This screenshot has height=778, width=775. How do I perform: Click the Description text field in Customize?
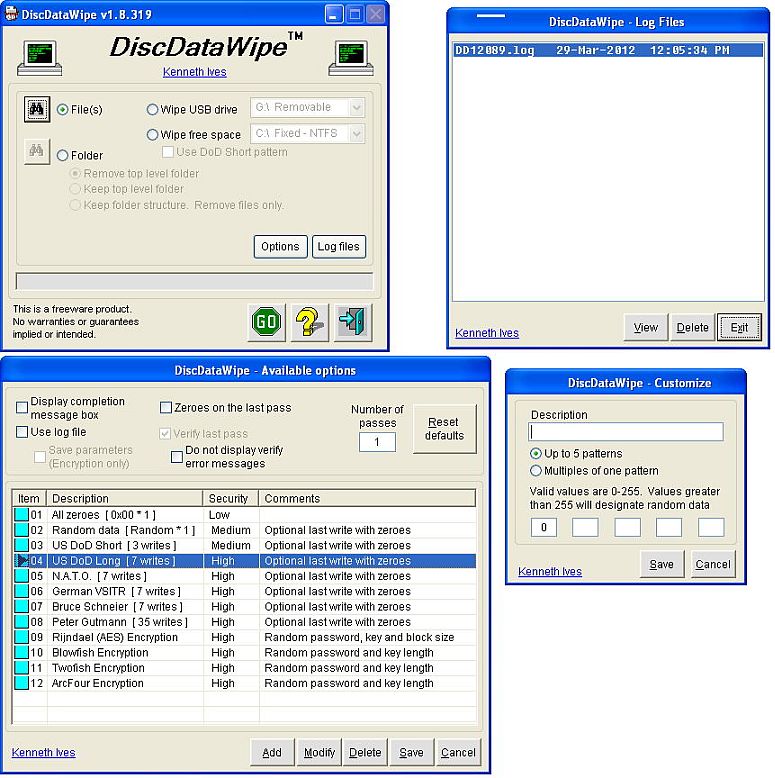[626, 432]
